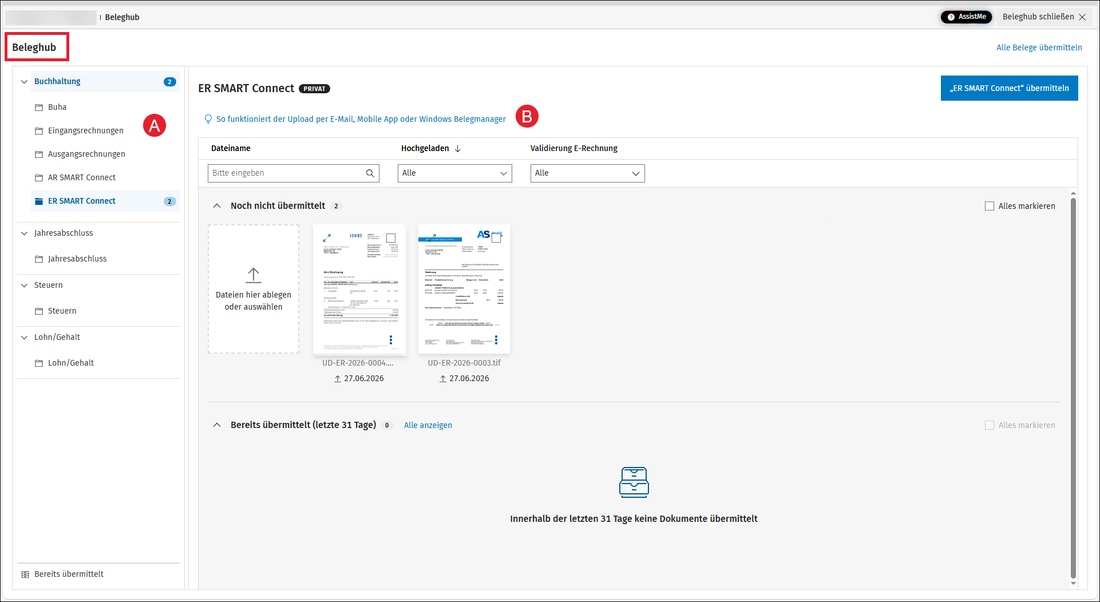Tick the checkbox on the UD-ER-2026-0004 document
The height and width of the screenshot is (602, 1100).
[x=391, y=239]
